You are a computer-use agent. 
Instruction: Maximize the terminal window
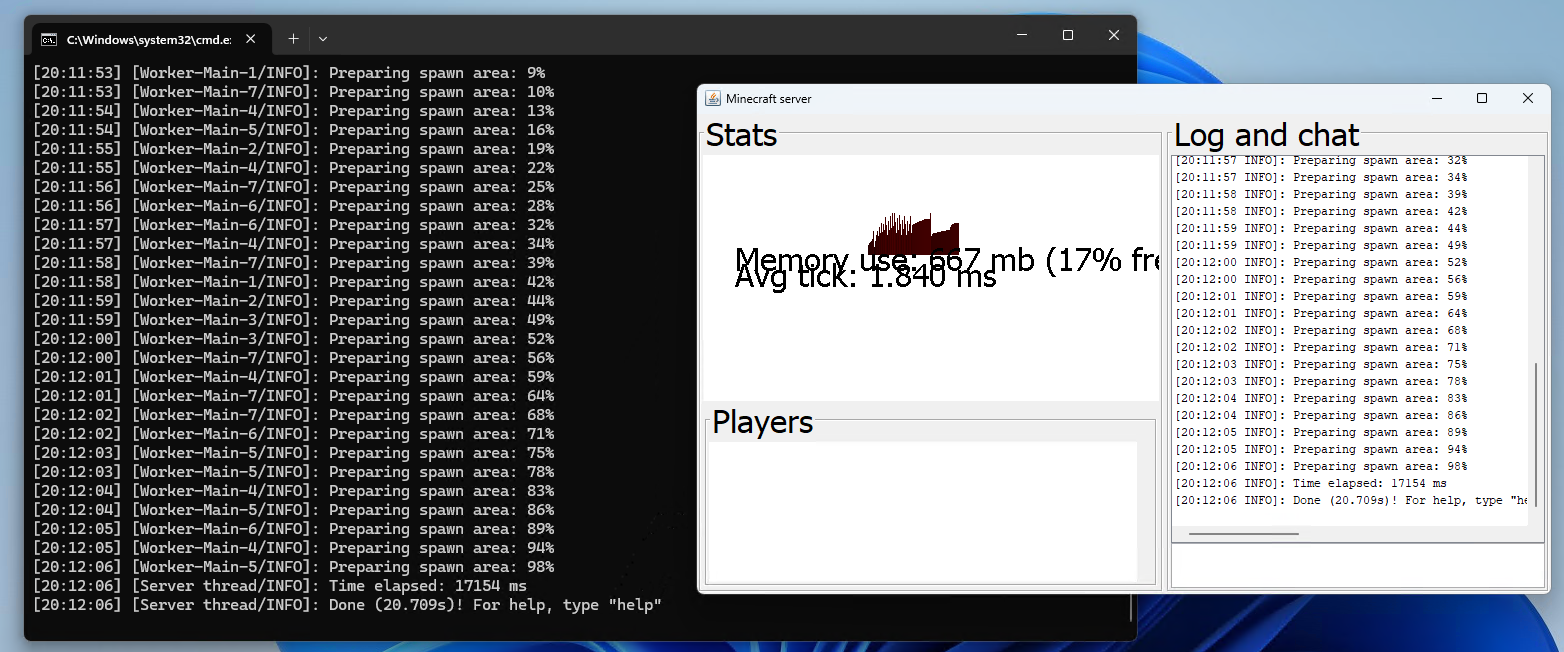coord(1068,35)
